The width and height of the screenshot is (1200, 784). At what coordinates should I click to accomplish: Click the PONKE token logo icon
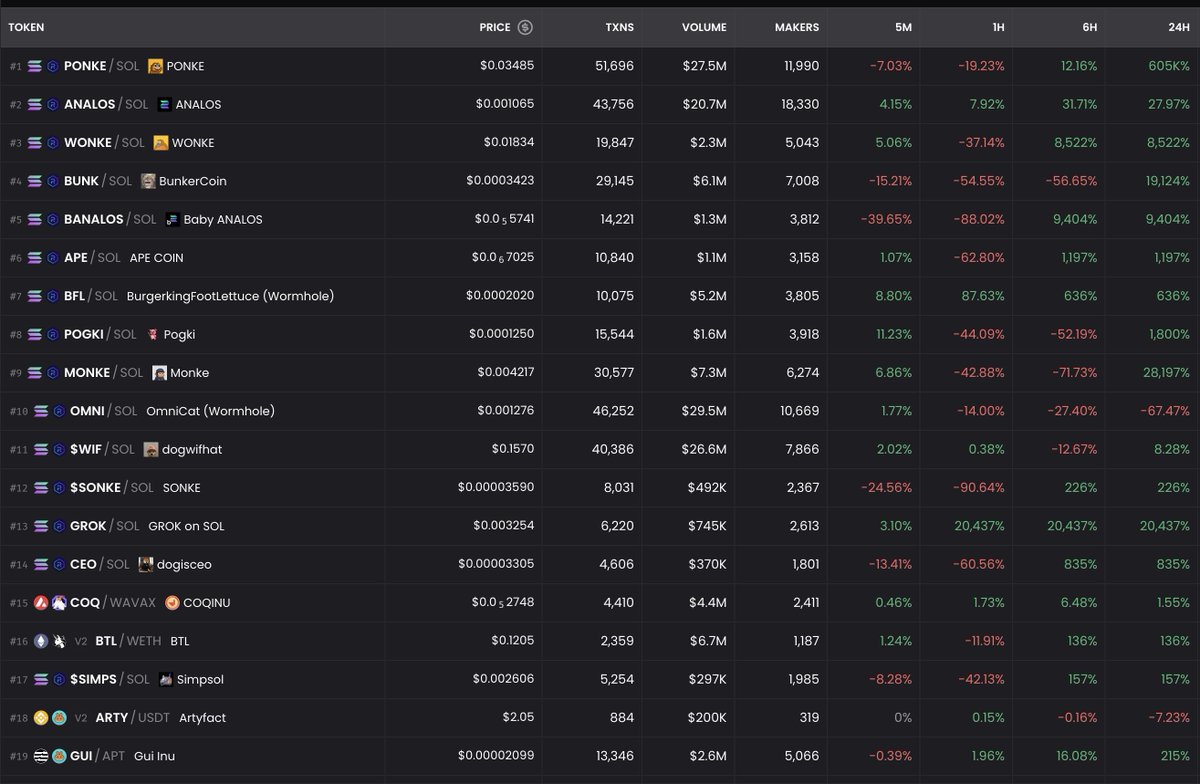pyautogui.click(x=155, y=66)
